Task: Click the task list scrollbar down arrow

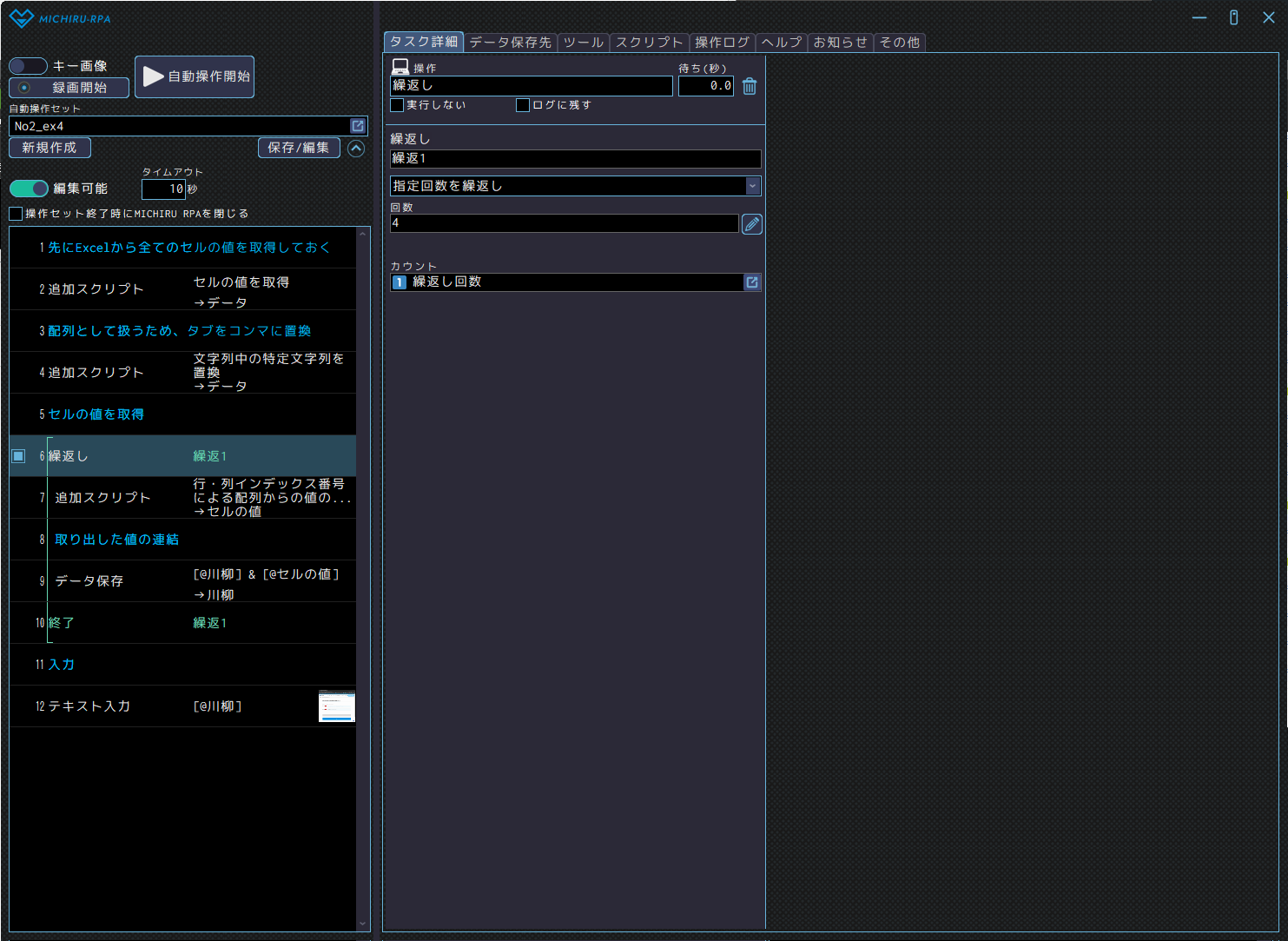Action: point(363,924)
